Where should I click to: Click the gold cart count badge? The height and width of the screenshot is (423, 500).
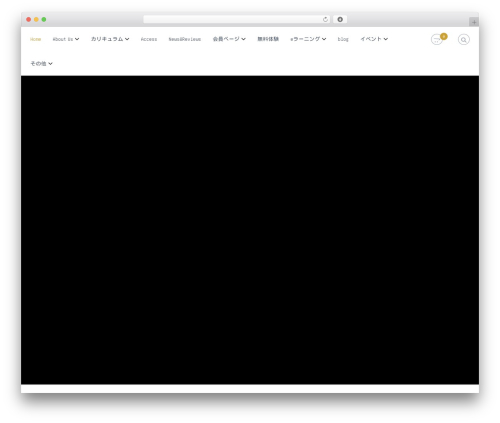444,36
